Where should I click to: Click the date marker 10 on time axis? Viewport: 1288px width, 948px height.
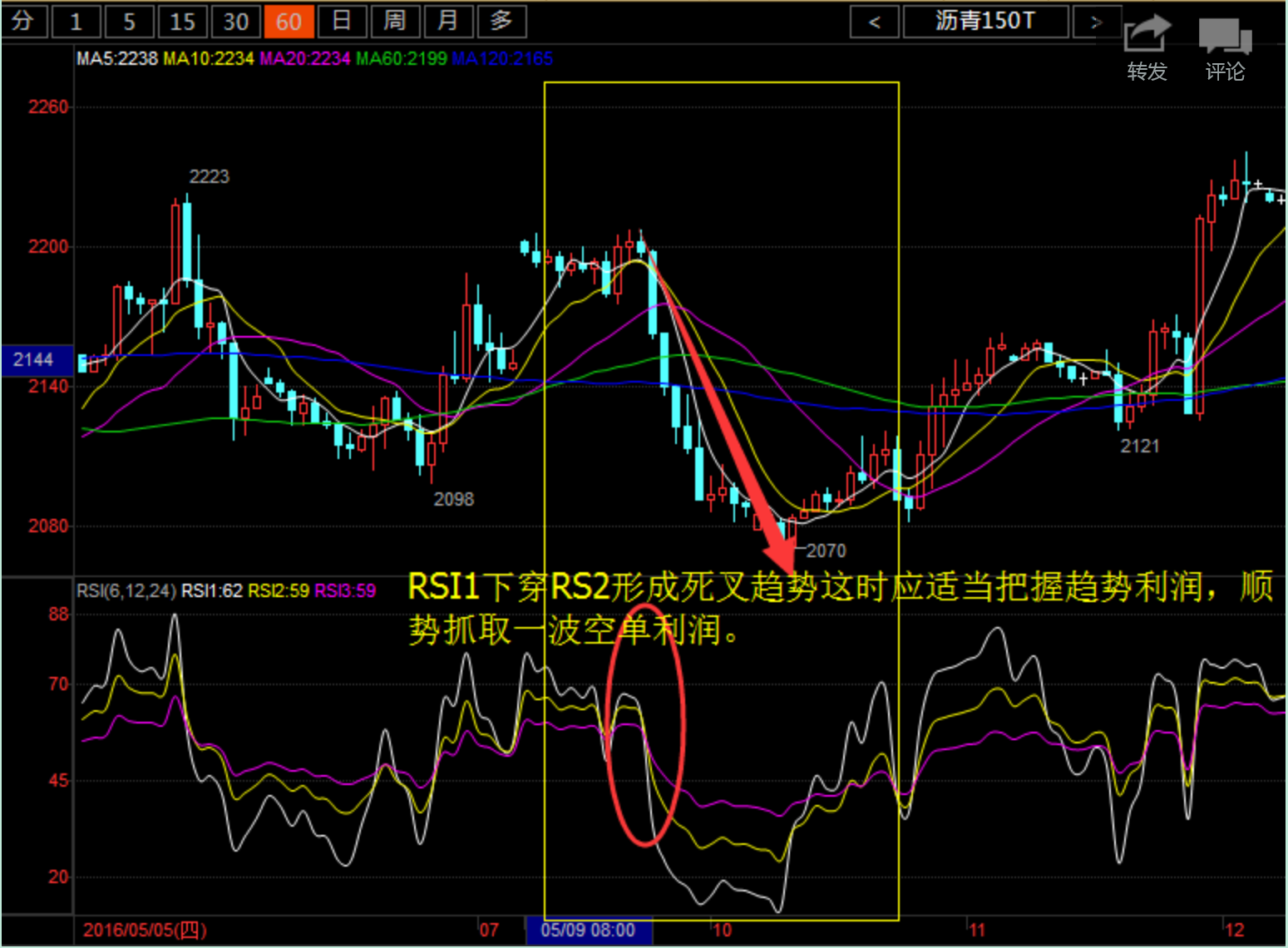click(722, 931)
